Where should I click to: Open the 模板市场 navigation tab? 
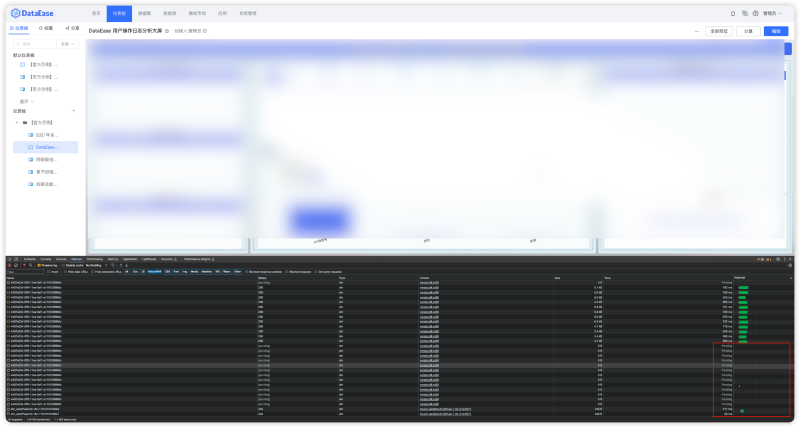point(197,13)
